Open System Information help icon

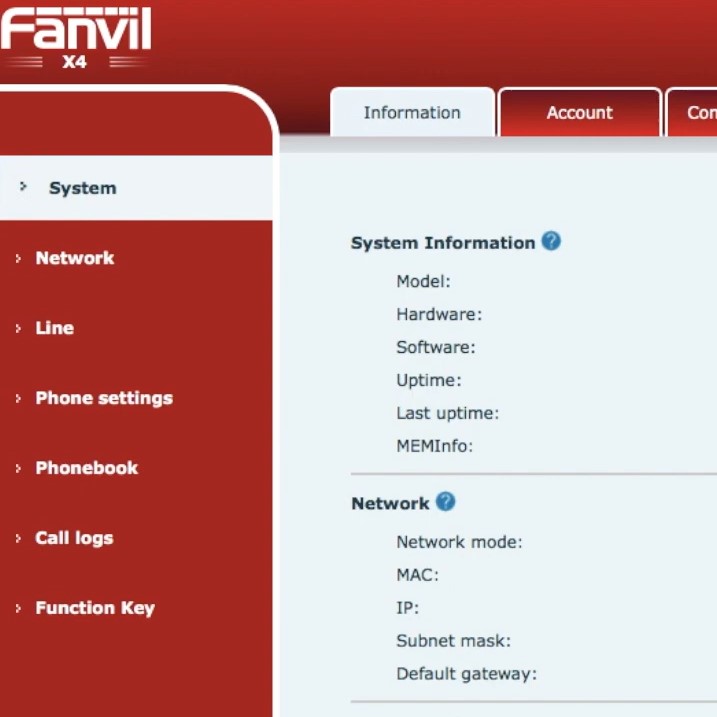pyautogui.click(x=551, y=241)
